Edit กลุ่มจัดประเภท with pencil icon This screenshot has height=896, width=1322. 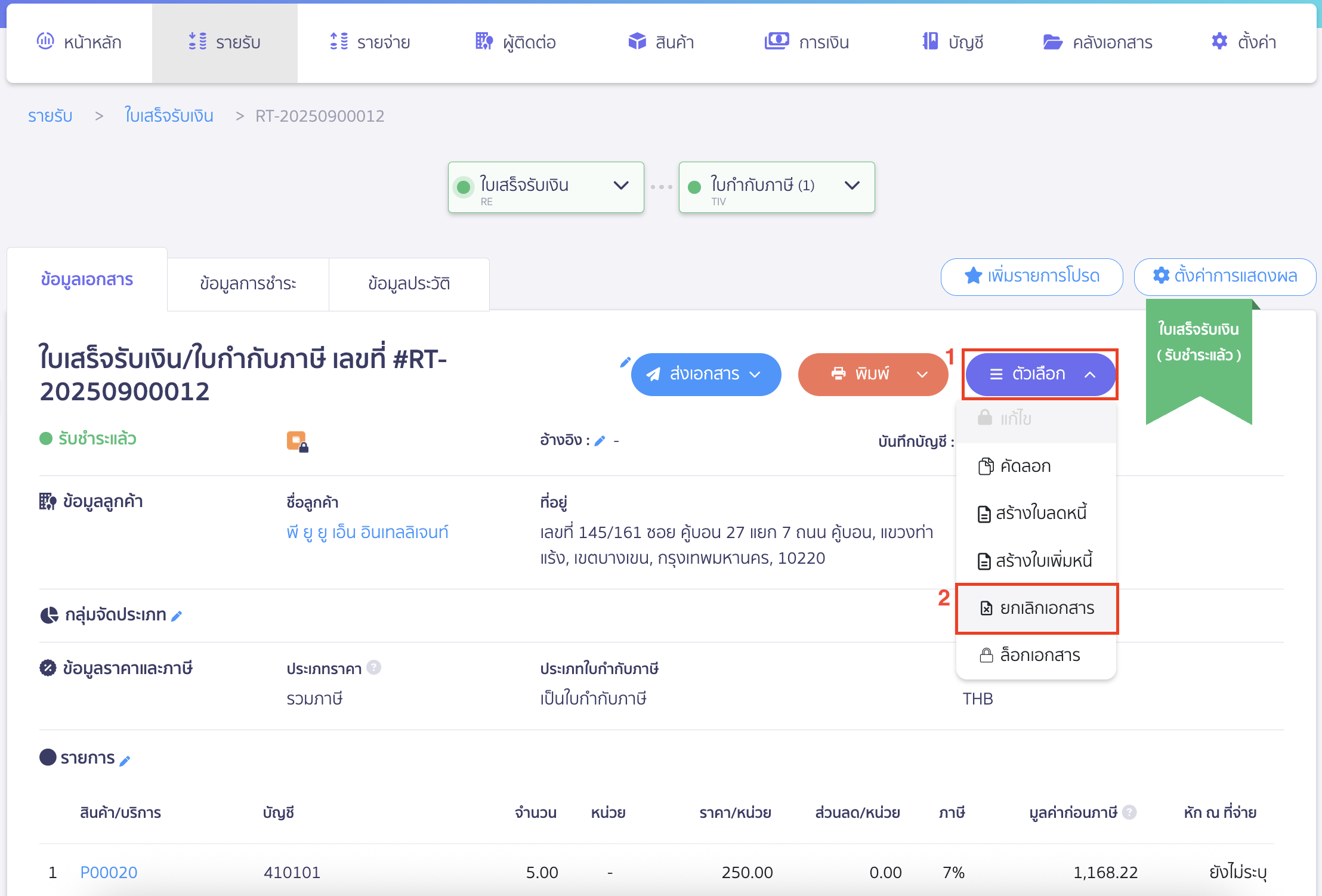coord(177,616)
